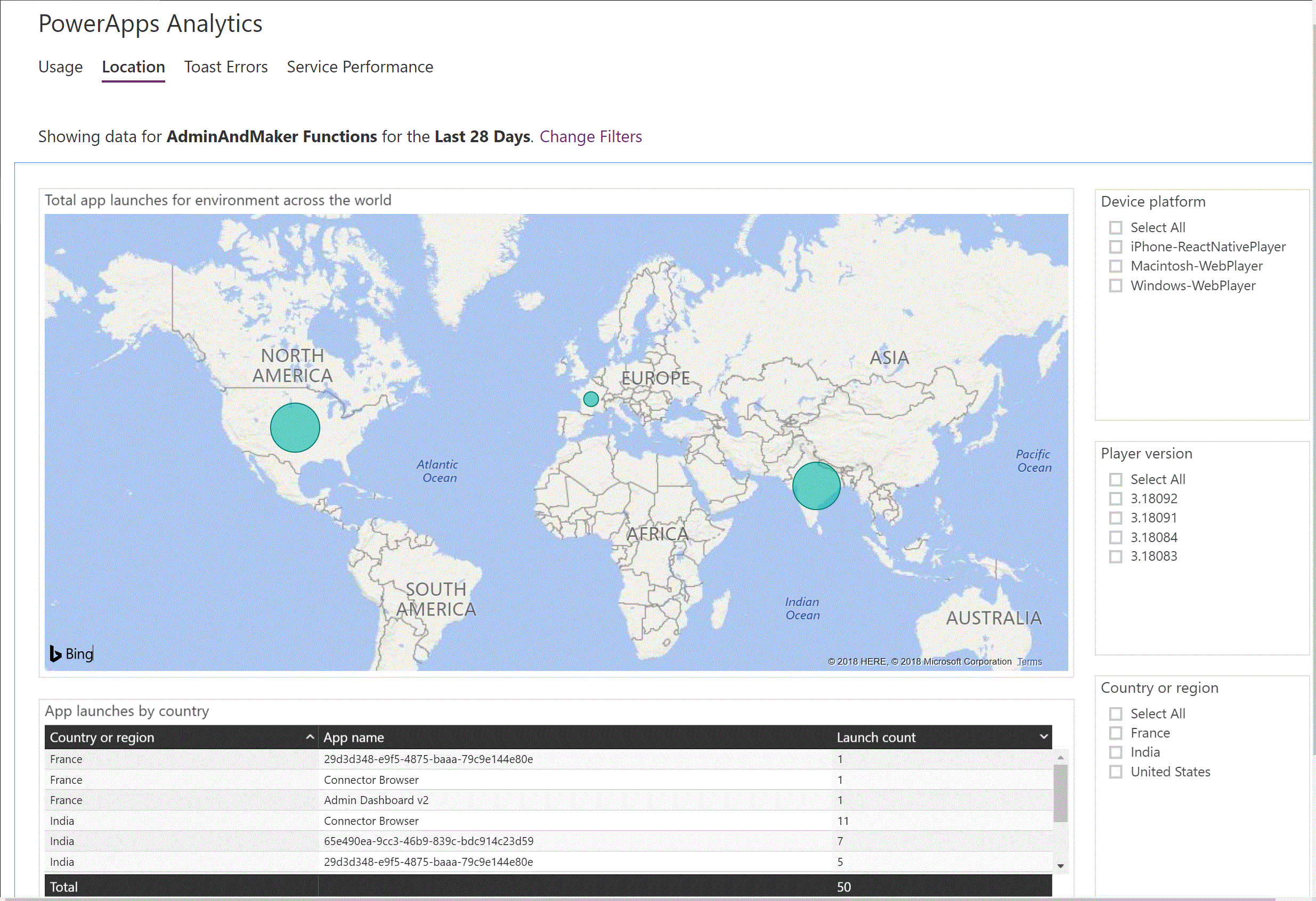Click the United States map bubble
Viewport: 1316px width, 901px height.
pos(295,427)
